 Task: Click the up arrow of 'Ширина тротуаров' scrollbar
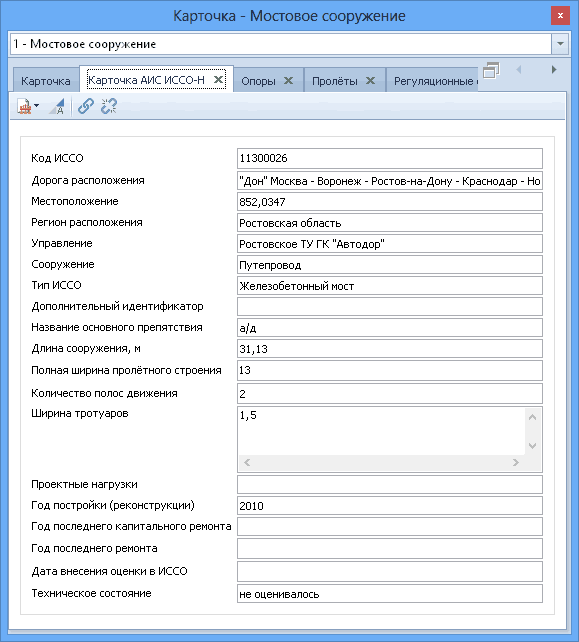tap(532, 417)
